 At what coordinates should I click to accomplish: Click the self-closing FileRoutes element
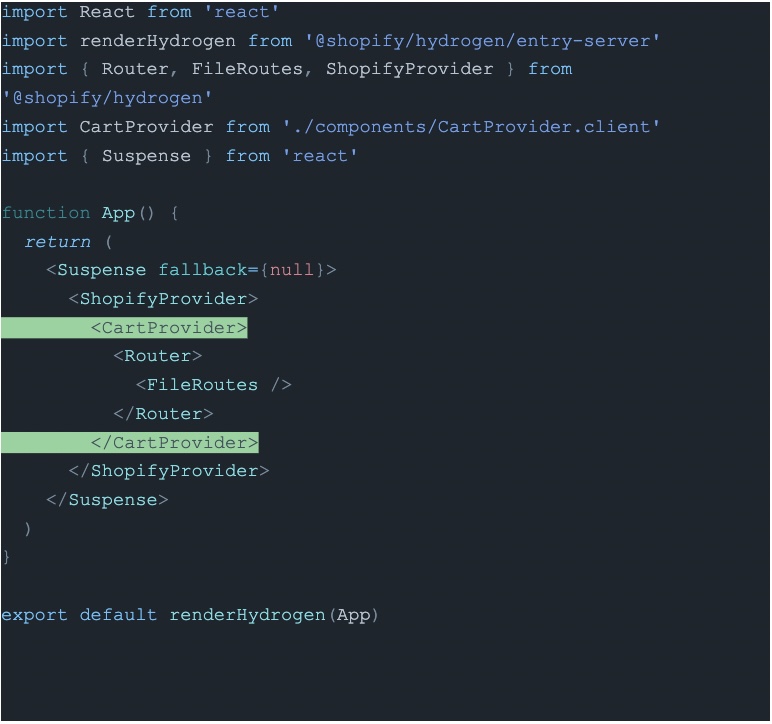213,385
